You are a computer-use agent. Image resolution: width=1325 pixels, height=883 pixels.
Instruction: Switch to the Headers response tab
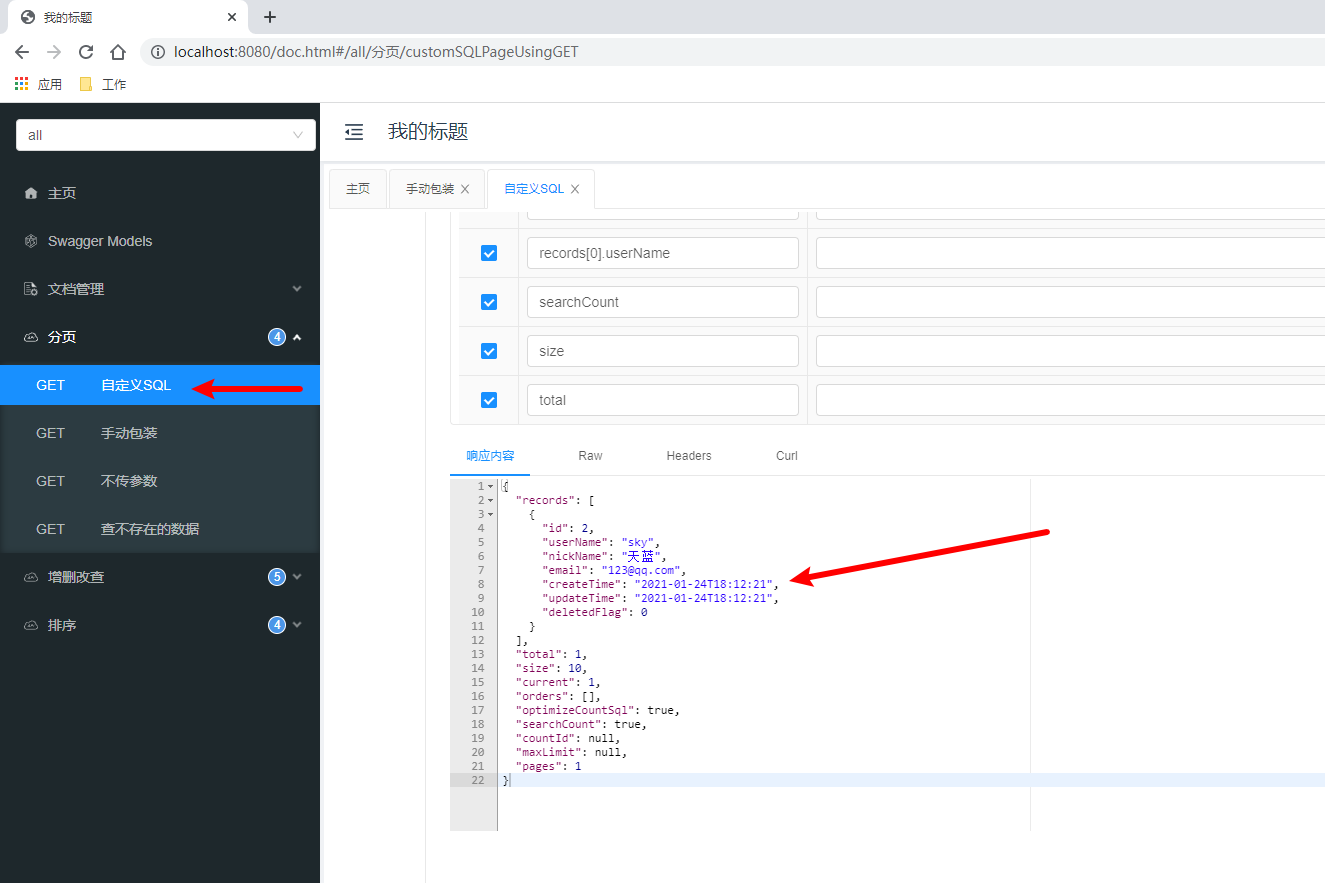689,456
